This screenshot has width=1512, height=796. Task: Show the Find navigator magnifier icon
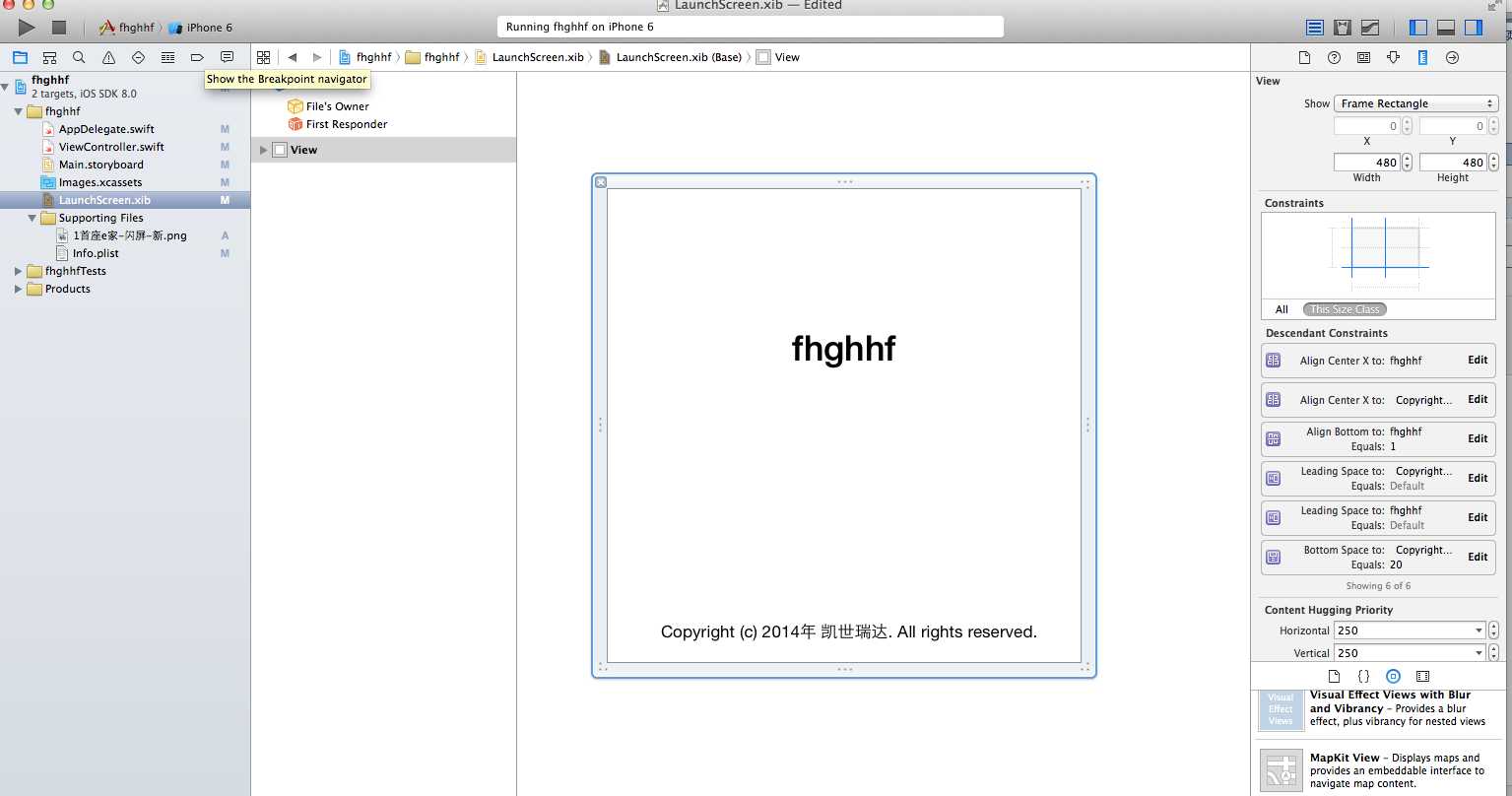click(79, 57)
